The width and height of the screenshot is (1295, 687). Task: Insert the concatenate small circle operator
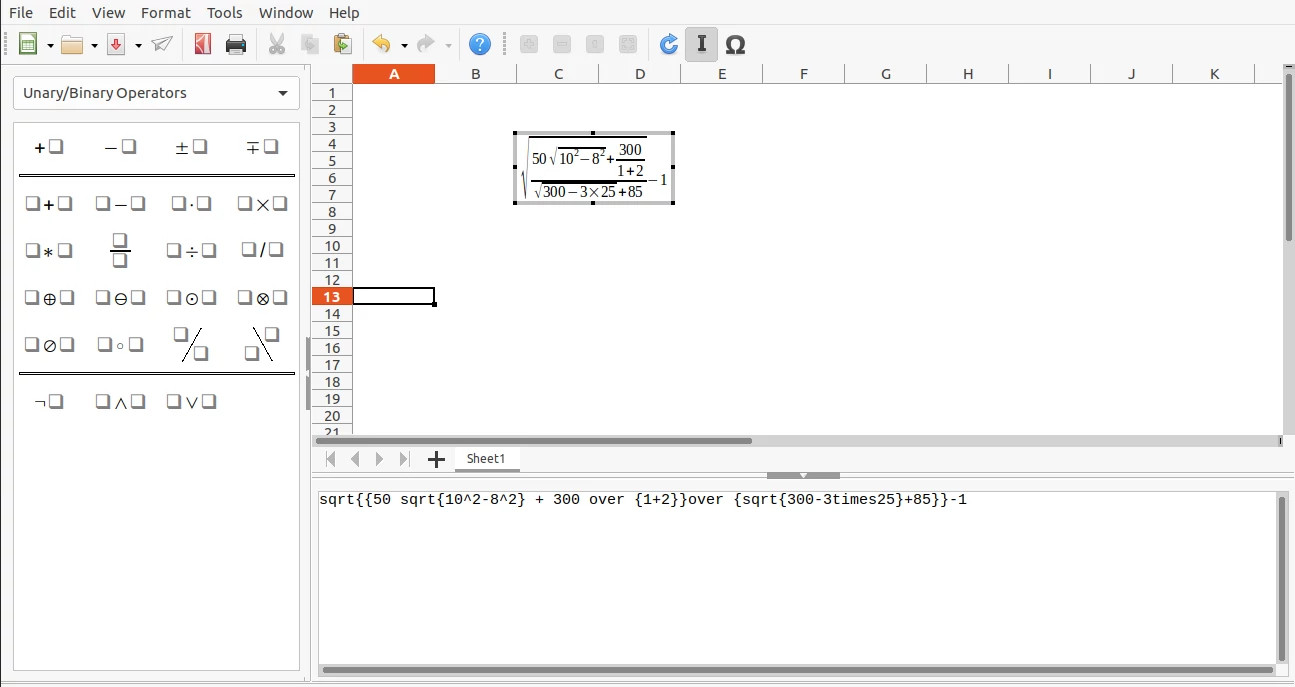[120, 344]
